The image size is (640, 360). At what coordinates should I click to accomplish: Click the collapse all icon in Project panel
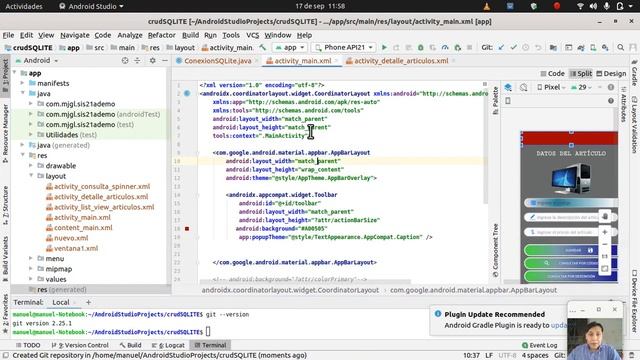[x=137, y=60]
